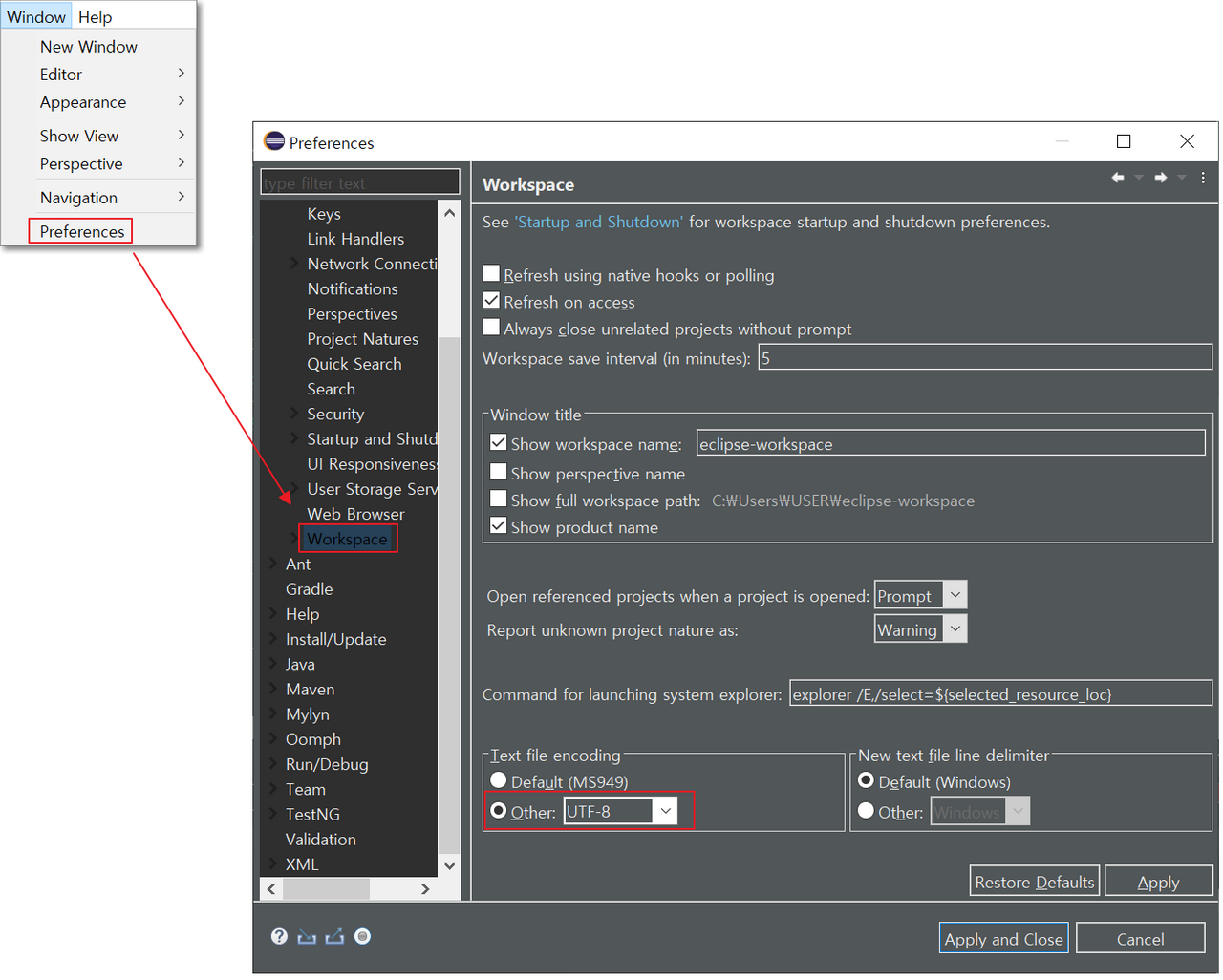Viewport: 1223px width, 980px height.
Task: Open the Prompt referenced projects dropdown
Action: pyautogui.click(x=955, y=595)
